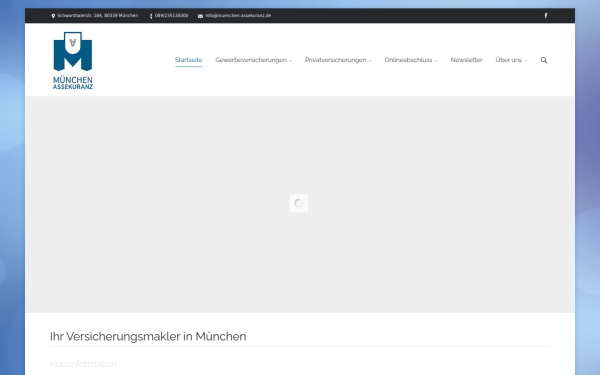Go to the Newsletter page
The image size is (600, 375).
pyautogui.click(x=466, y=60)
